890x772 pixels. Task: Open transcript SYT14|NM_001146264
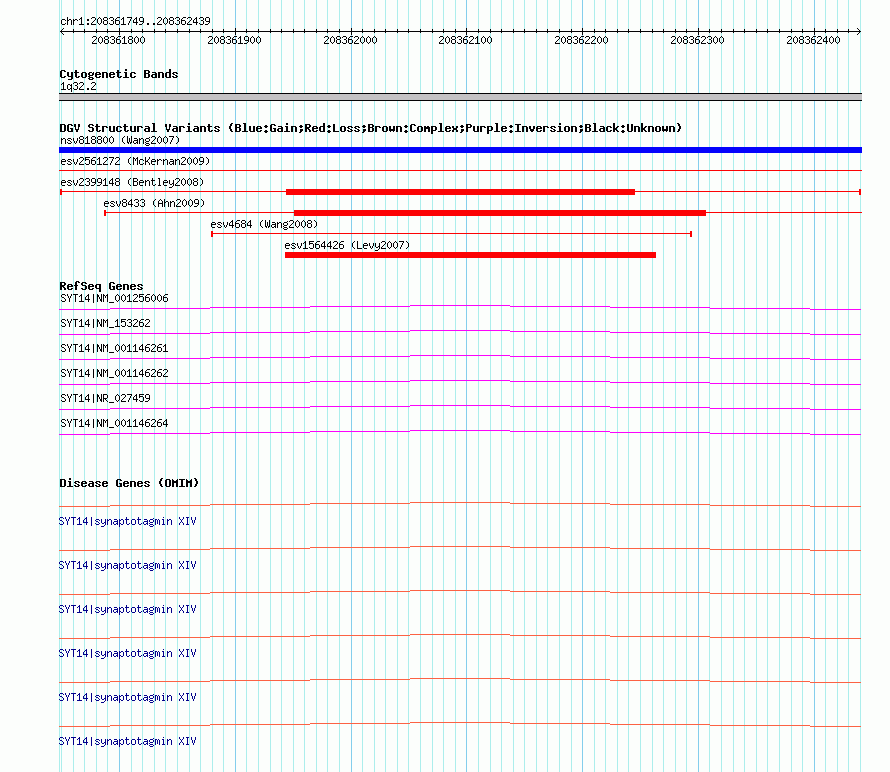(x=114, y=423)
